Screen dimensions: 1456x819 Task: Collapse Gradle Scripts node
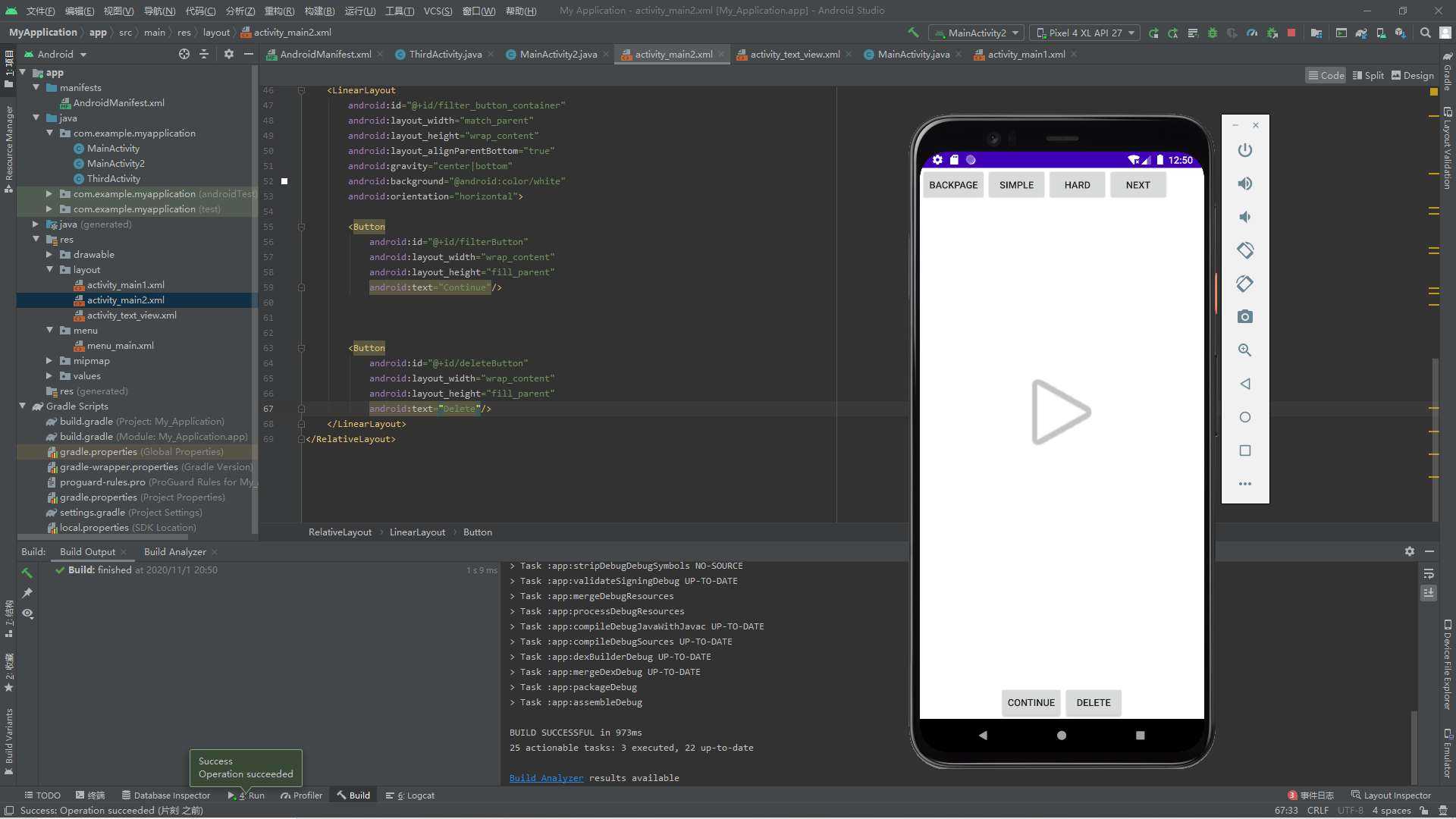[x=22, y=406]
